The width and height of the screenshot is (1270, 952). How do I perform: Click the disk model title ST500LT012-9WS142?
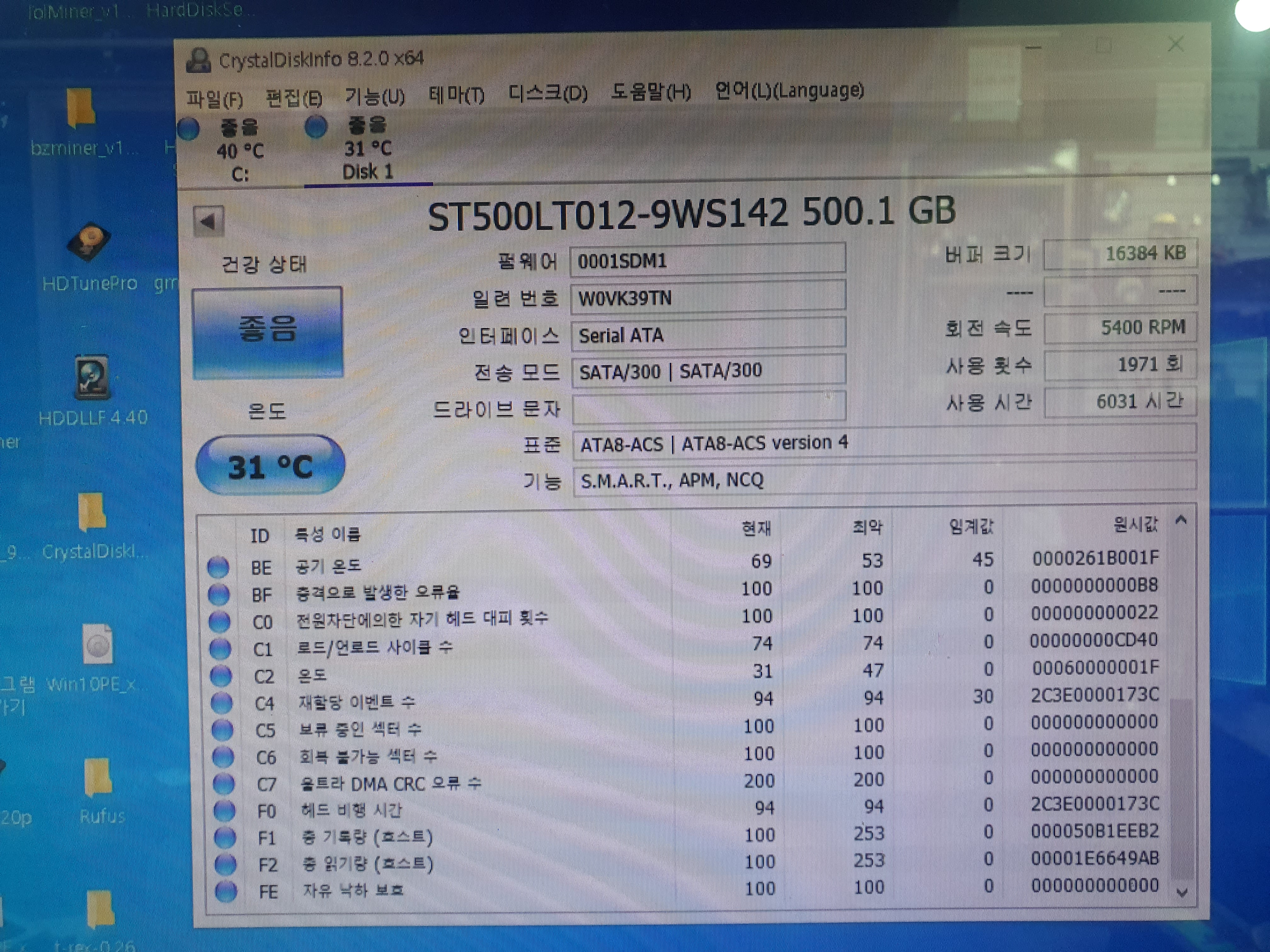click(x=609, y=215)
